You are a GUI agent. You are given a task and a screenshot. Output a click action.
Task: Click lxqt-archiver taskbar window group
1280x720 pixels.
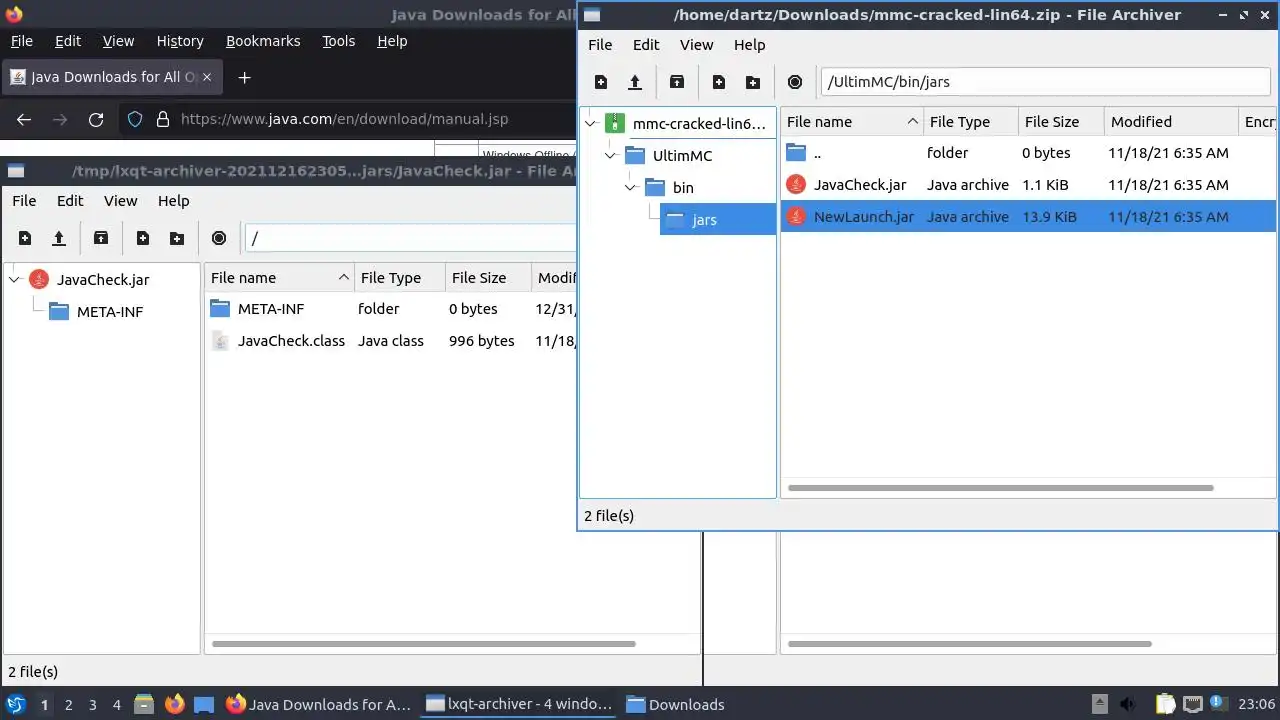pos(519,704)
